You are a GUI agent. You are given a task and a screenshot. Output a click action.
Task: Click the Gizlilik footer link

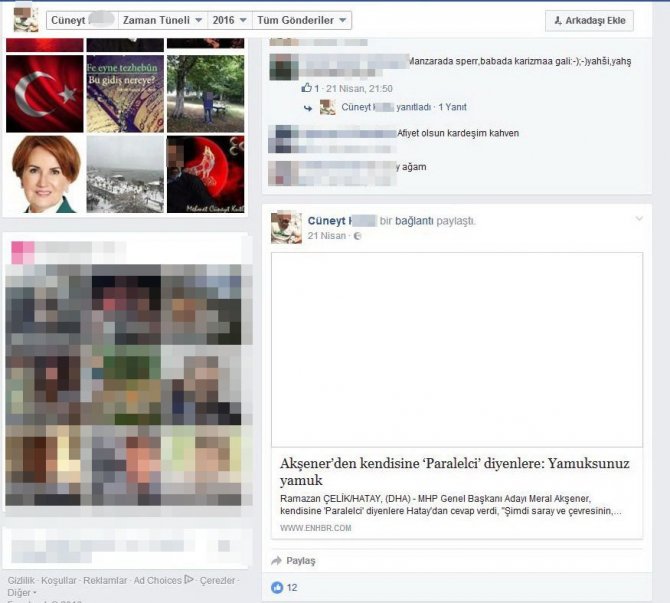[21, 580]
